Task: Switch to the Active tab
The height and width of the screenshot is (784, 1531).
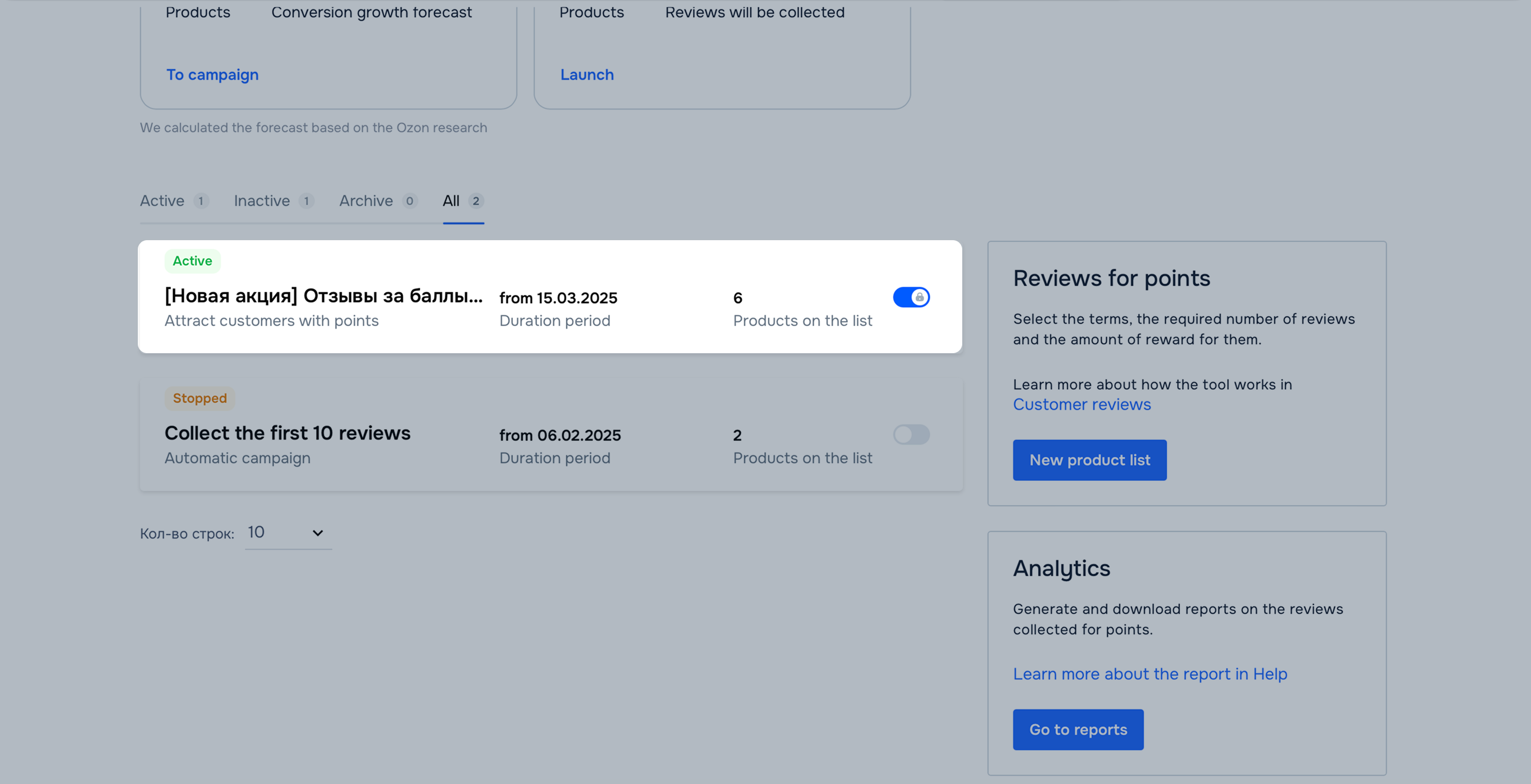Action: (x=163, y=201)
